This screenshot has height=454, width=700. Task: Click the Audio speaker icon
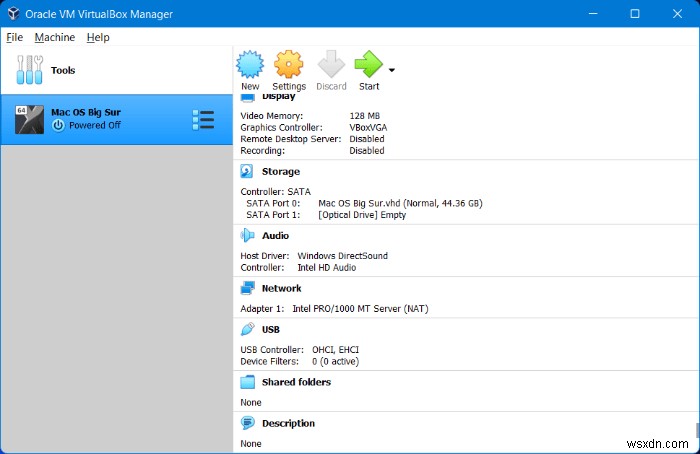click(x=247, y=235)
